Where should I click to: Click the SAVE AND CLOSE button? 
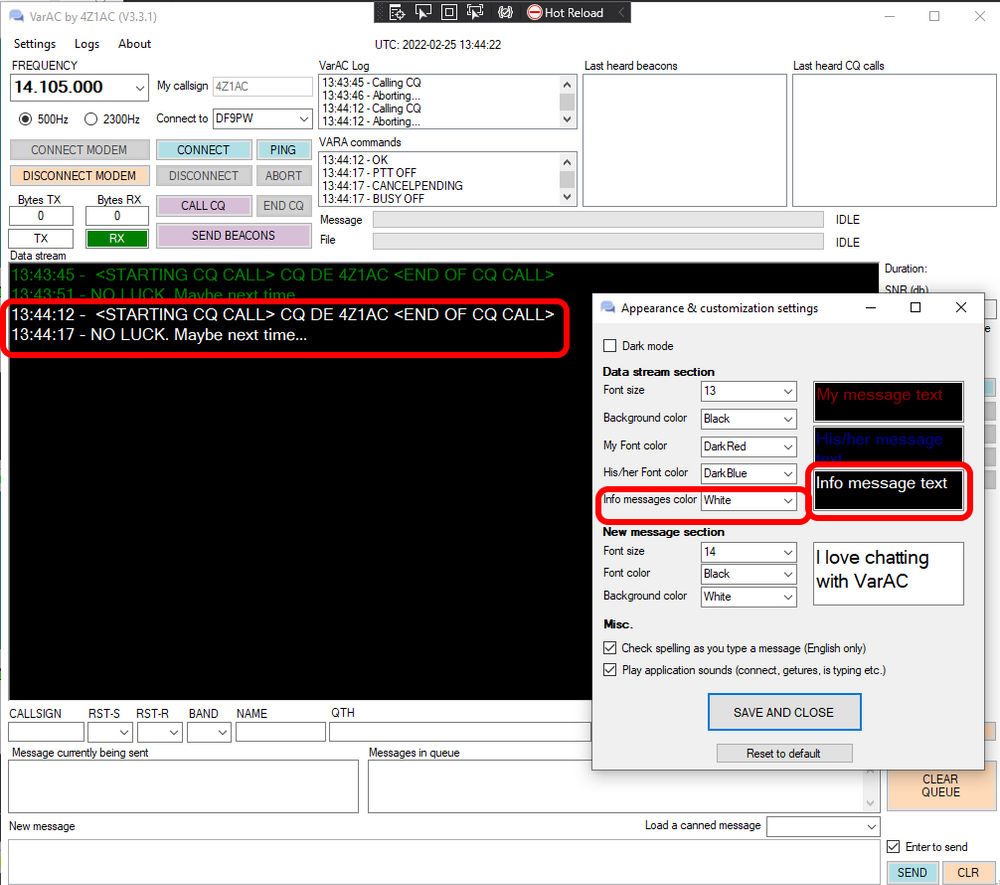(x=784, y=712)
